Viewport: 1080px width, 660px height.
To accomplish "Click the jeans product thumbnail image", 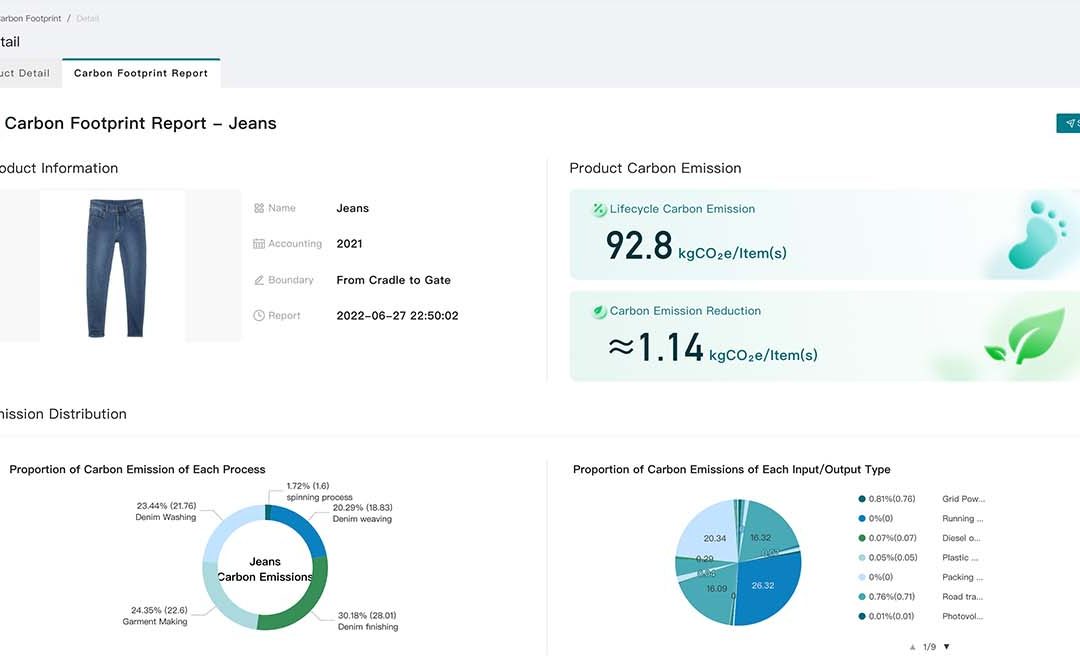I will tap(116, 267).
